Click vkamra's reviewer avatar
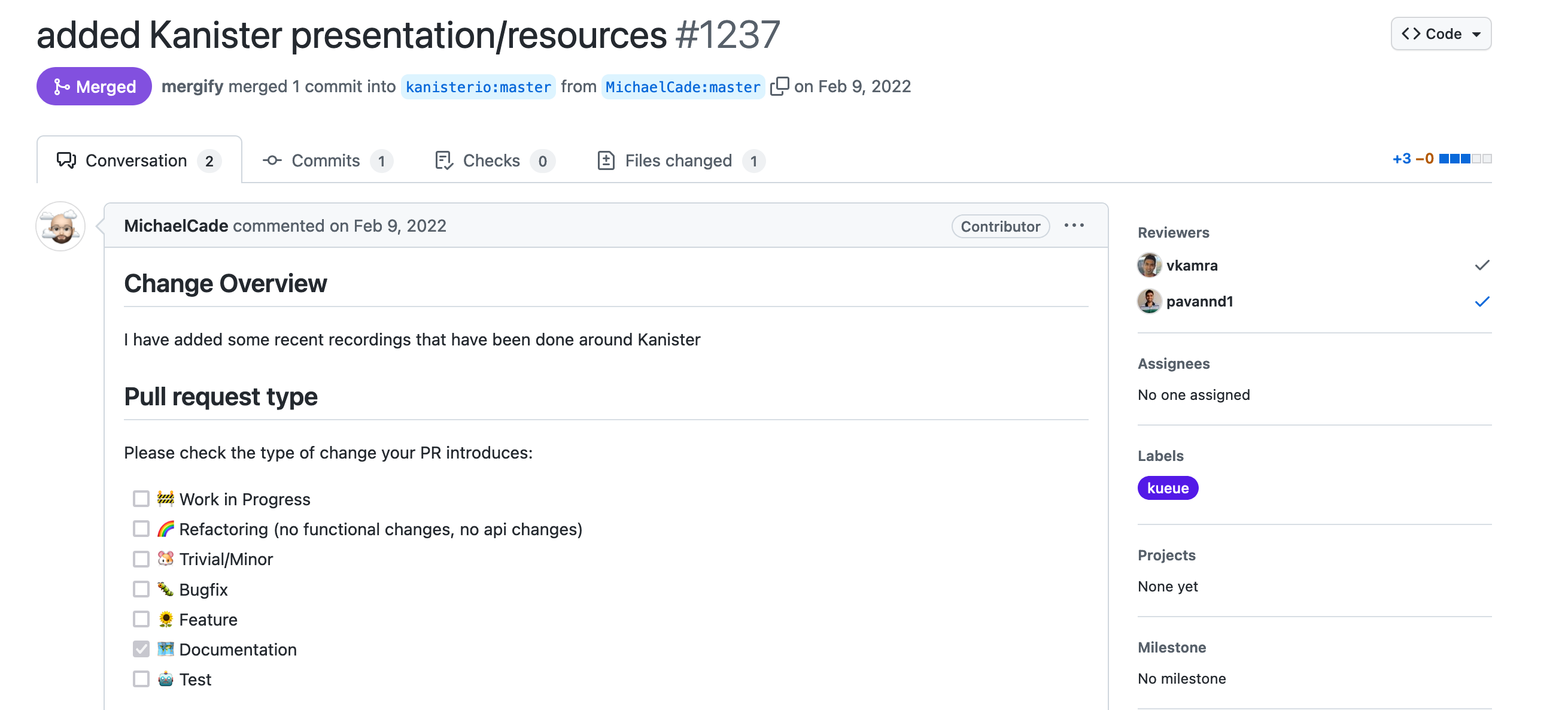This screenshot has height=710, width=1568. (1148, 265)
